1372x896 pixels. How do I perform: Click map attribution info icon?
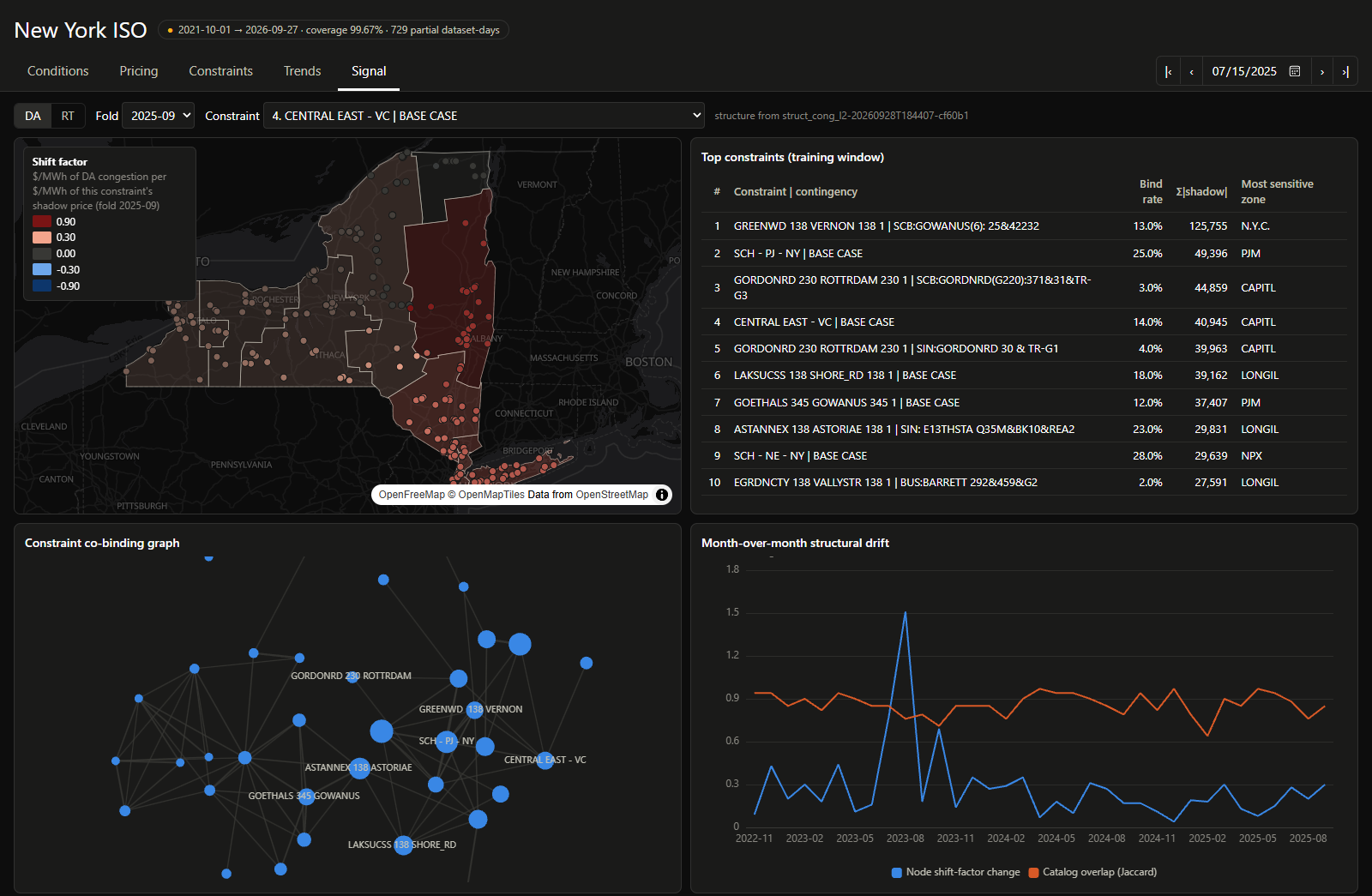click(662, 495)
